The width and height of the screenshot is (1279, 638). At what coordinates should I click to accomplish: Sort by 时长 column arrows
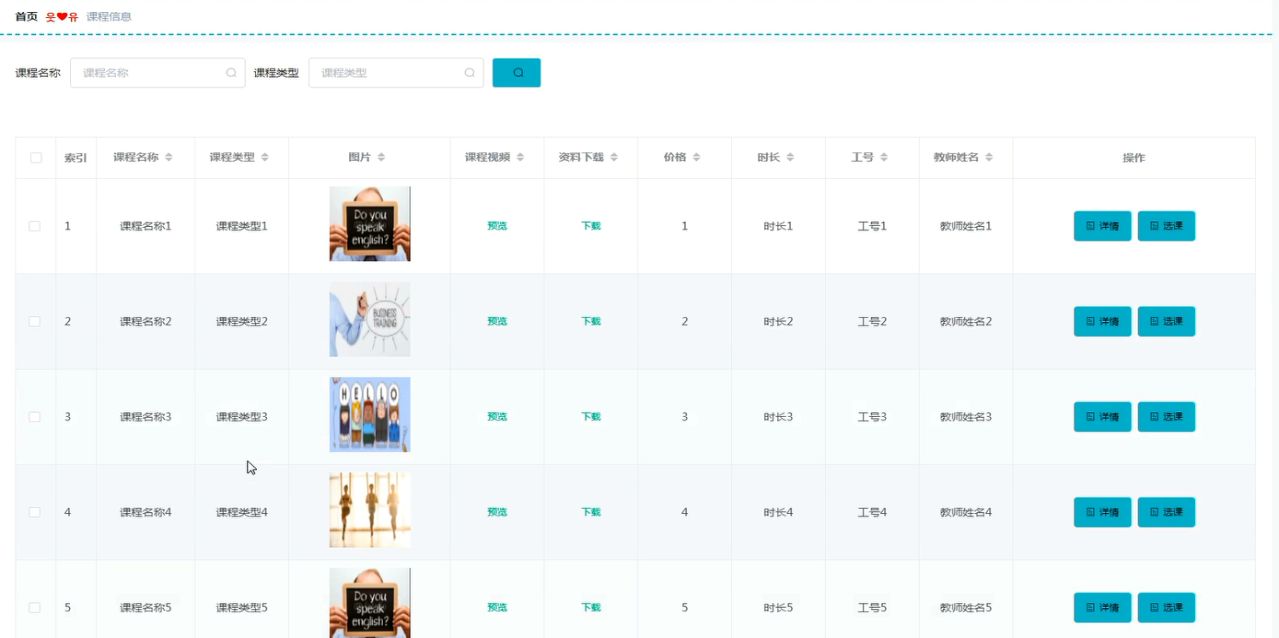coord(790,158)
